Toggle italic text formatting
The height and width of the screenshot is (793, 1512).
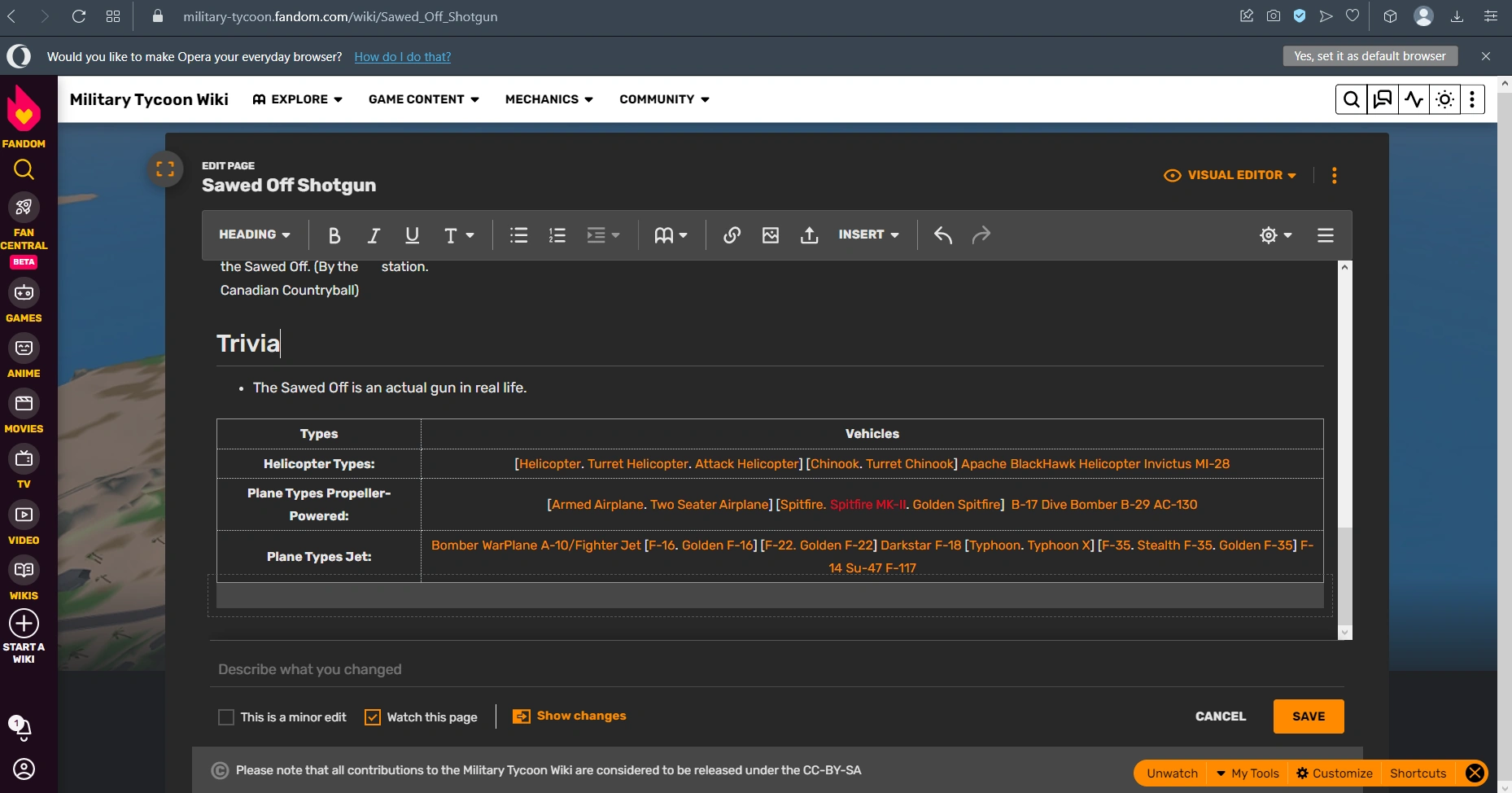(x=374, y=235)
